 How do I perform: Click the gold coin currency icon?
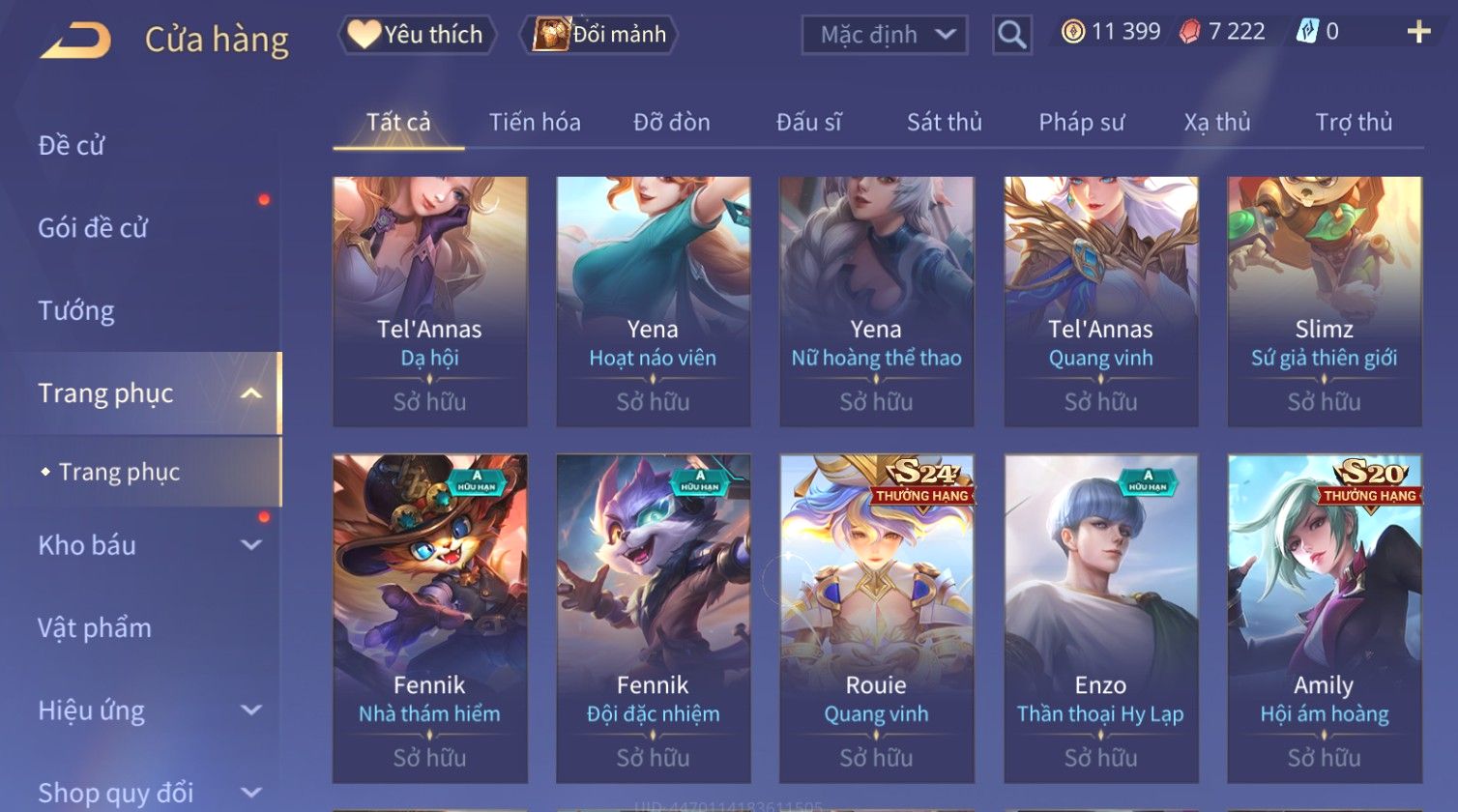pos(1072,32)
